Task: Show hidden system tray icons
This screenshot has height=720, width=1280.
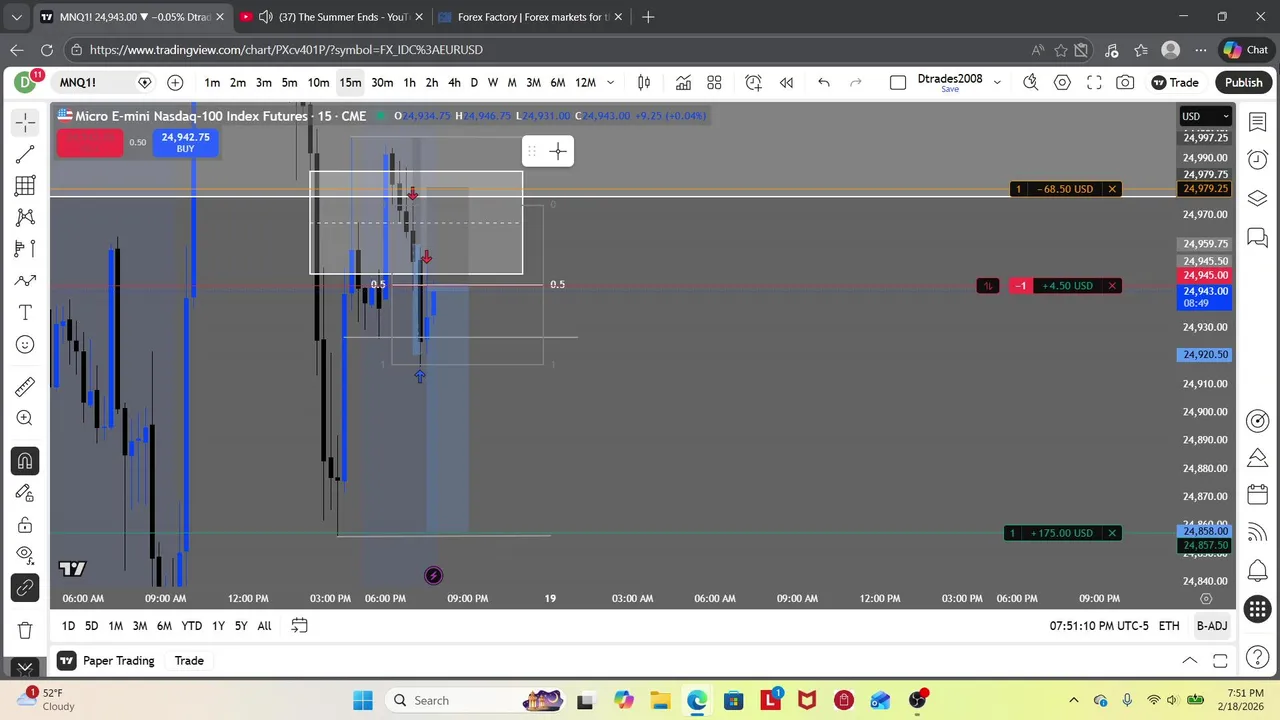Action: [1074, 700]
